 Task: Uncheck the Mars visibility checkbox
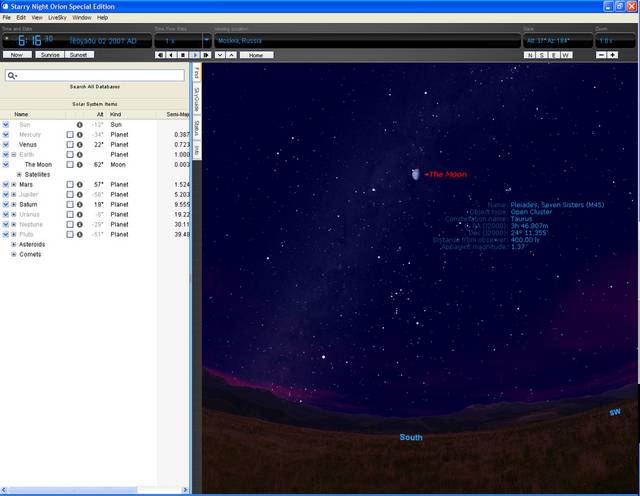coord(6,185)
